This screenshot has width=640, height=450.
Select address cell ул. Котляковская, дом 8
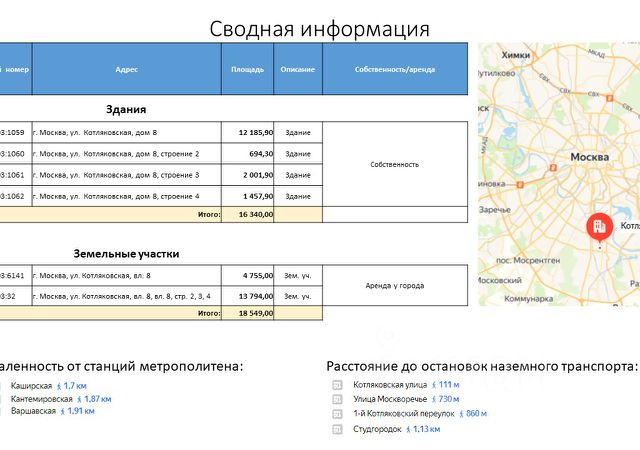tap(127, 132)
